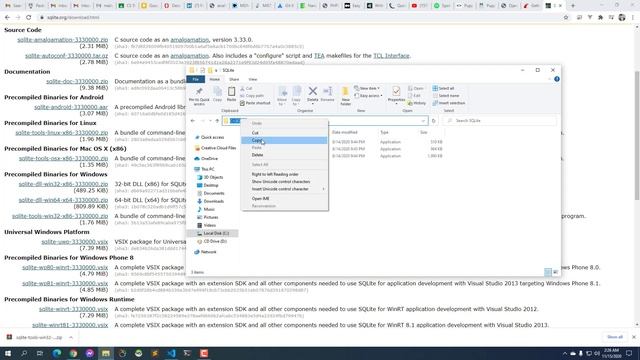Click Pin to Quick access ribbon icon

point(199,96)
